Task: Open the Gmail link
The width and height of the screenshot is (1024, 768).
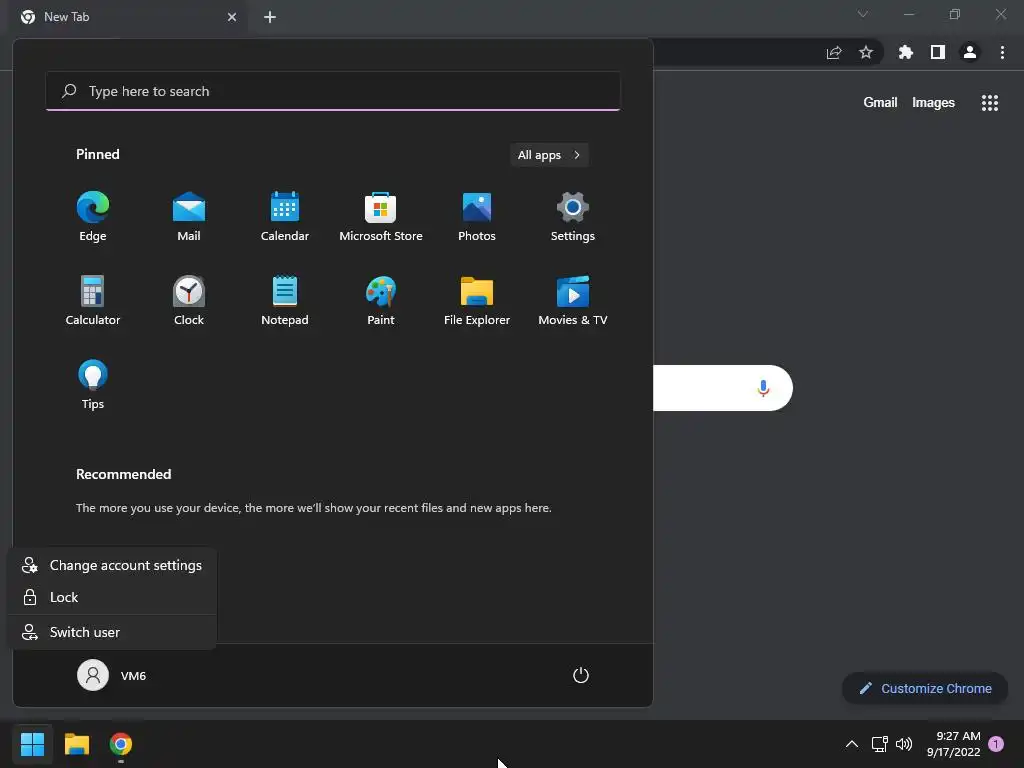Action: (880, 103)
